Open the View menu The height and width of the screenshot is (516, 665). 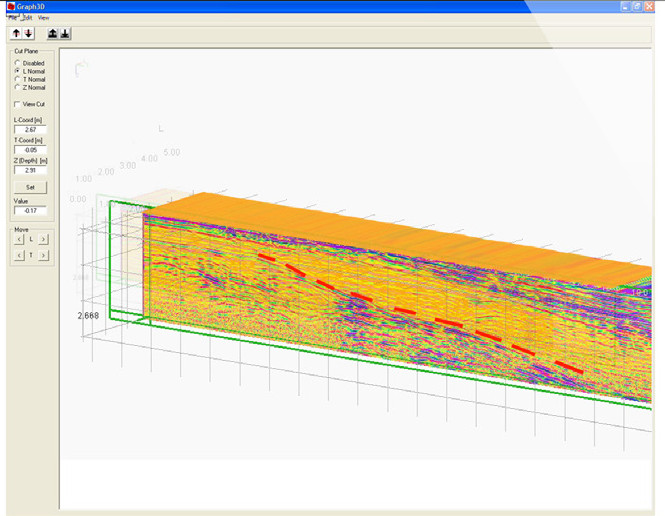[x=43, y=17]
